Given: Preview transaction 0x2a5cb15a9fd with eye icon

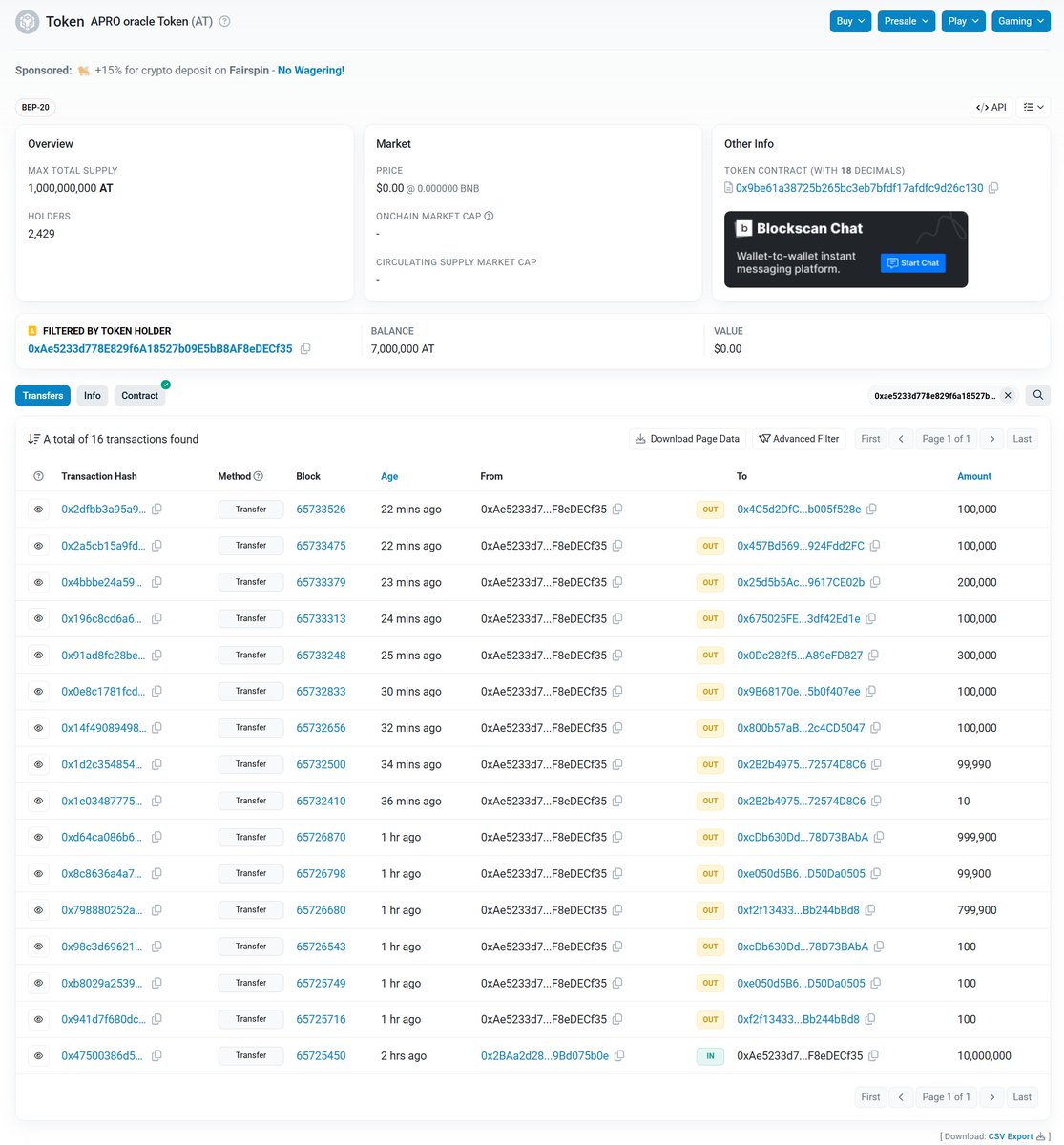Looking at the screenshot, I should coord(39,546).
